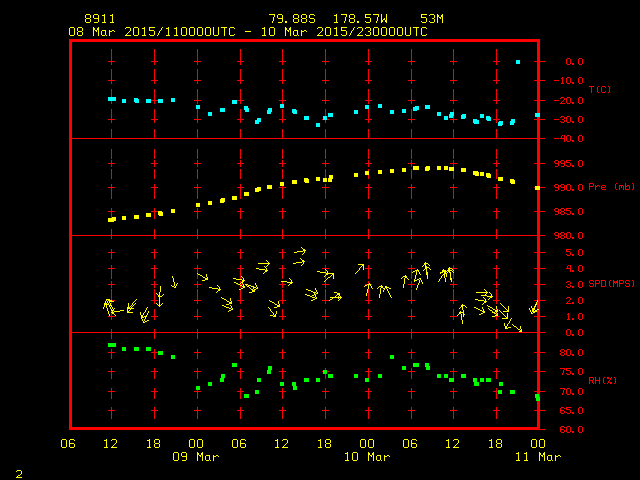Click the SPD(MPS) wind speed axis title
Viewport: 640px width, 480px height.
[x=611, y=284]
